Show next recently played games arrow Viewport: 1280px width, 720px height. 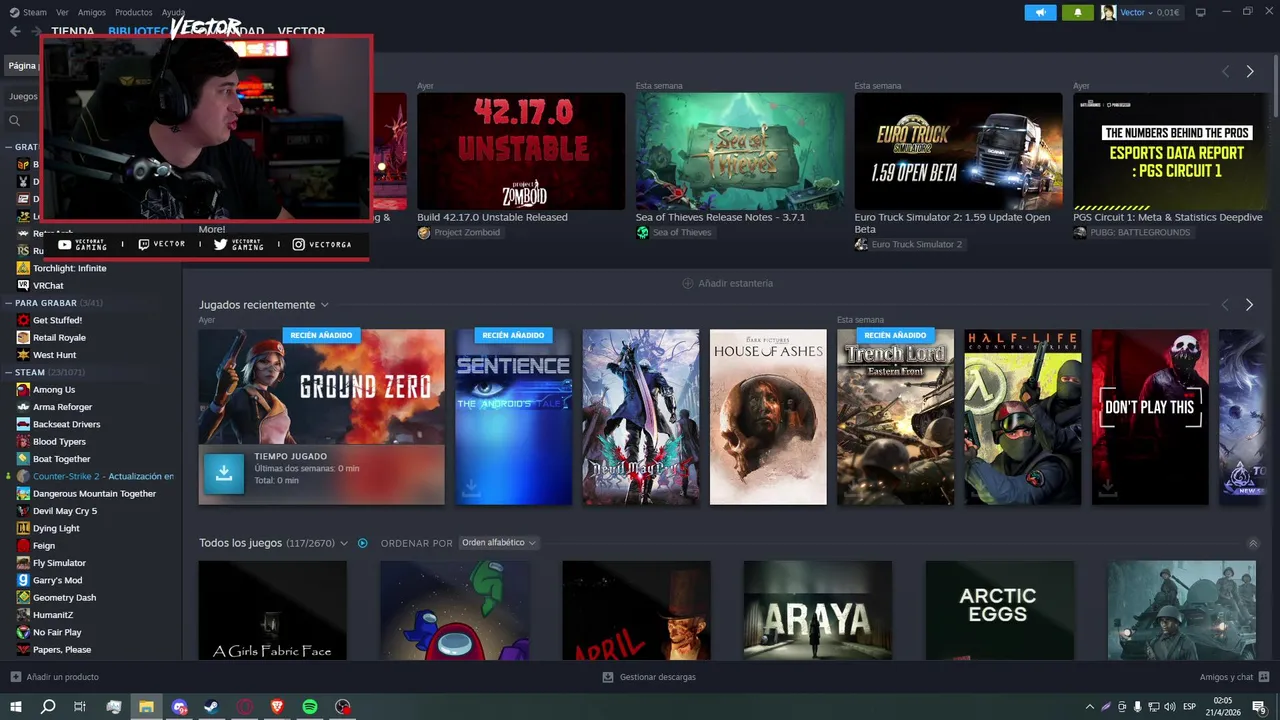[x=1249, y=304]
